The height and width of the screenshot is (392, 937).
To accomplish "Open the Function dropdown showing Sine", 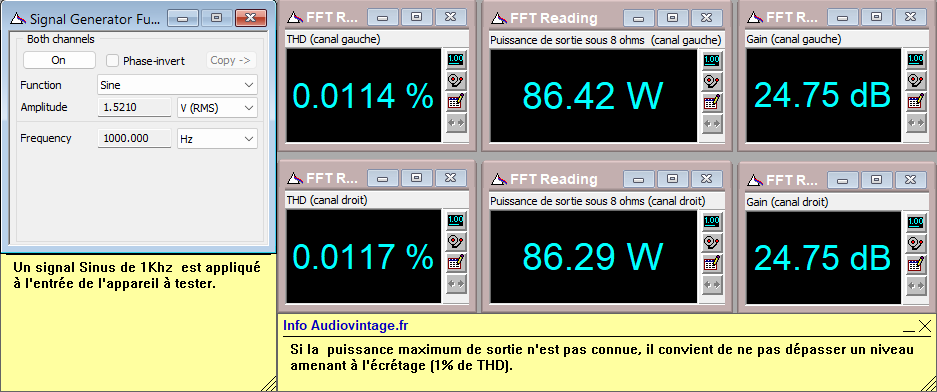I will (177, 85).
